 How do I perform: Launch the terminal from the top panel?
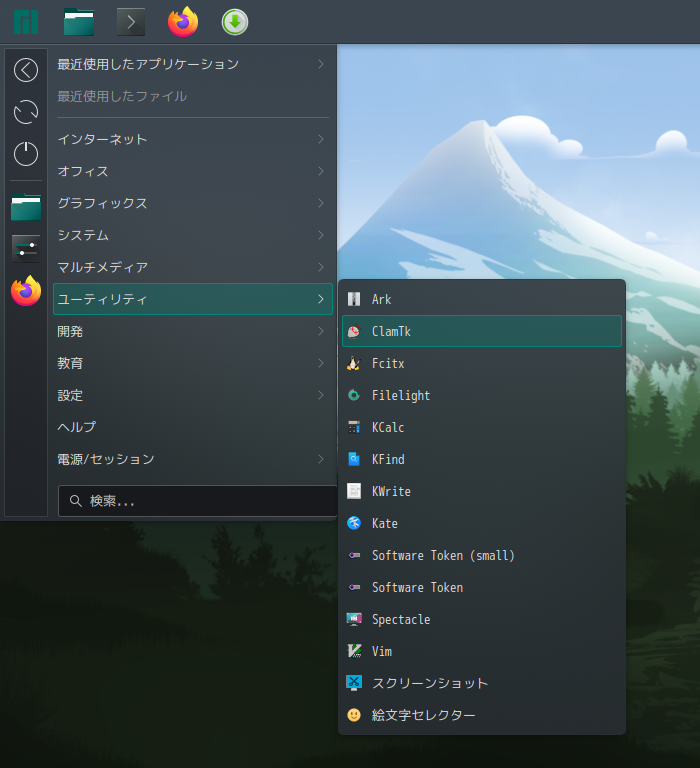(x=131, y=22)
